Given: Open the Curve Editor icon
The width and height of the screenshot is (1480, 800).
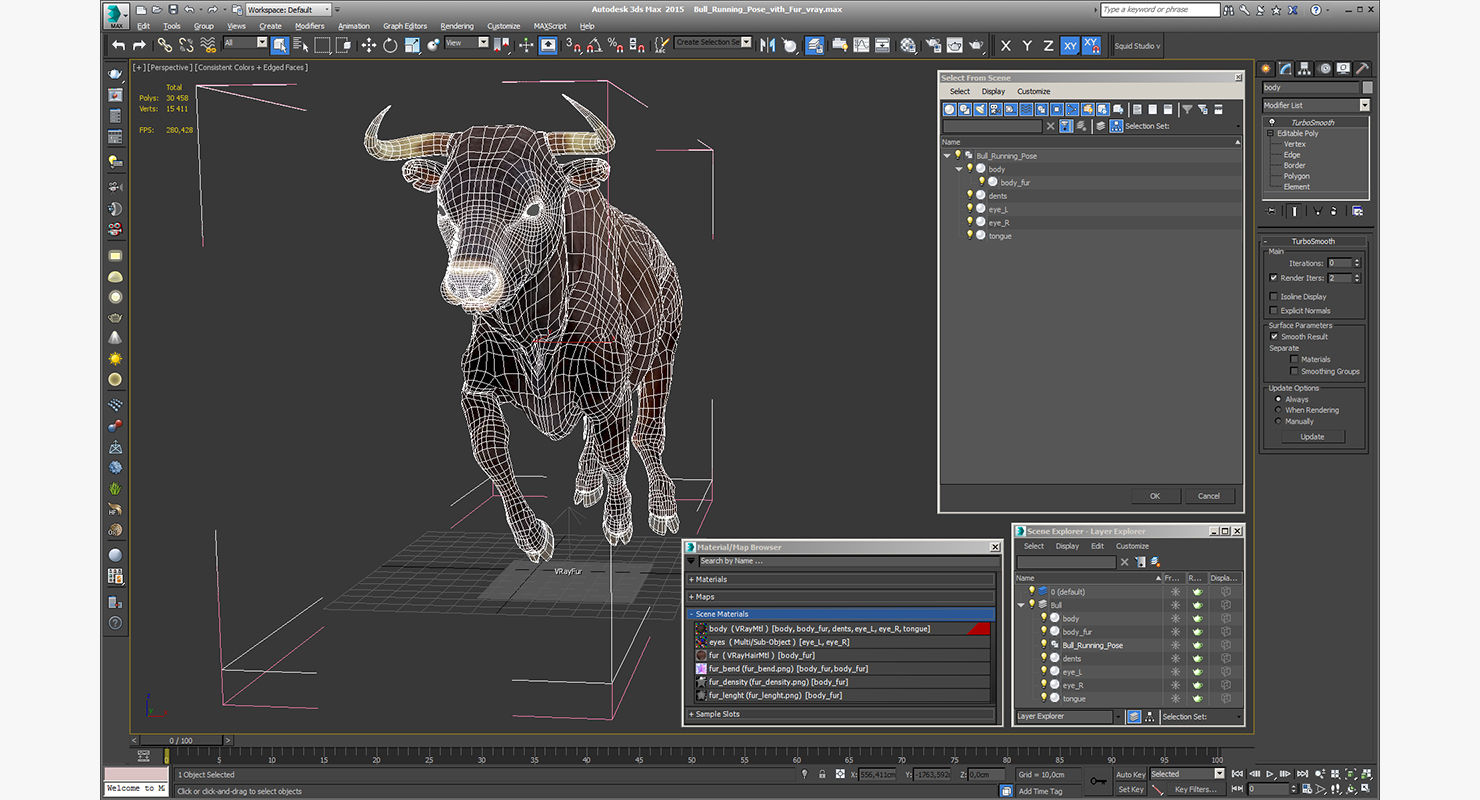Looking at the screenshot, I should (x=861, y=45).
